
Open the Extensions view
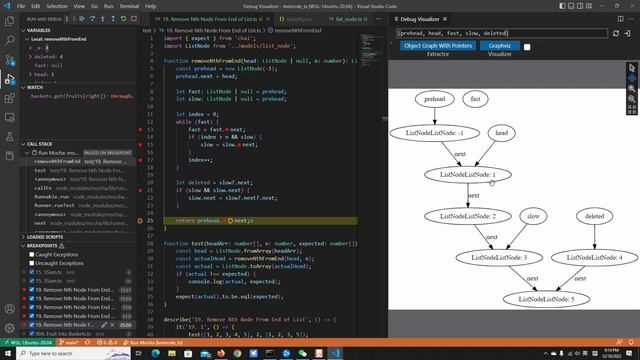pyautogui.click(x=9, y=98)
